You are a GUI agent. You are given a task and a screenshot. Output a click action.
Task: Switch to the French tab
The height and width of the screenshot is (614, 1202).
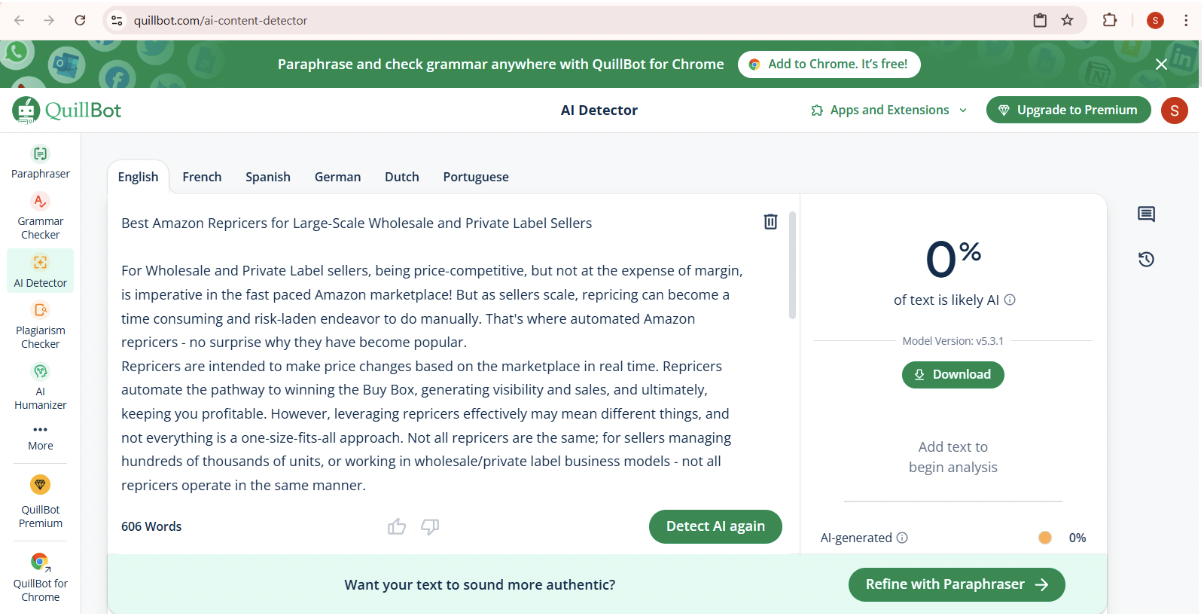pos(202,177)
